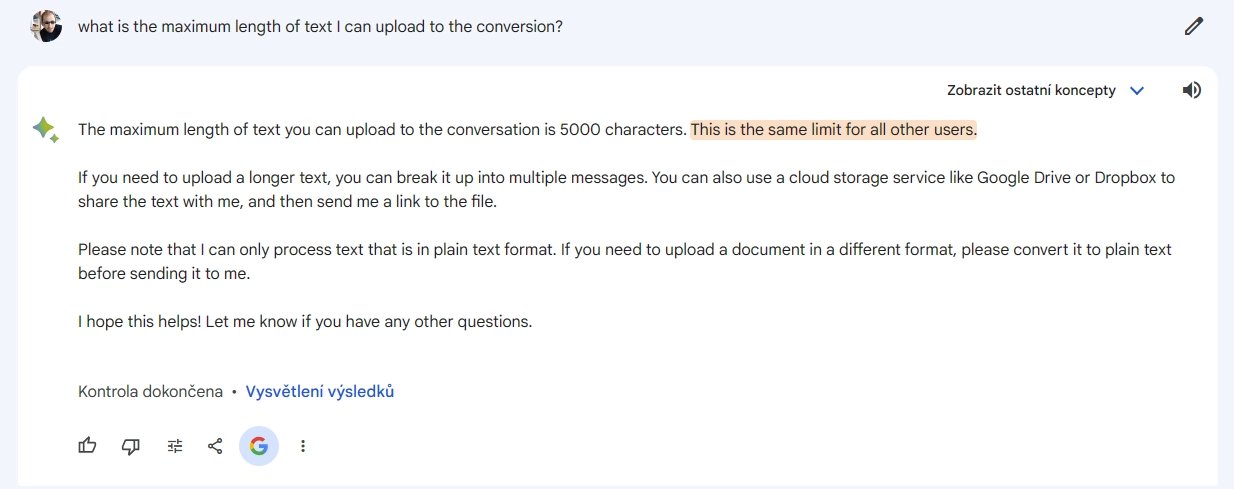Click the pencil icon to edit the prompt
Image resolution: width=1234 pixels, height=489 pixels.
point(1193,27)
